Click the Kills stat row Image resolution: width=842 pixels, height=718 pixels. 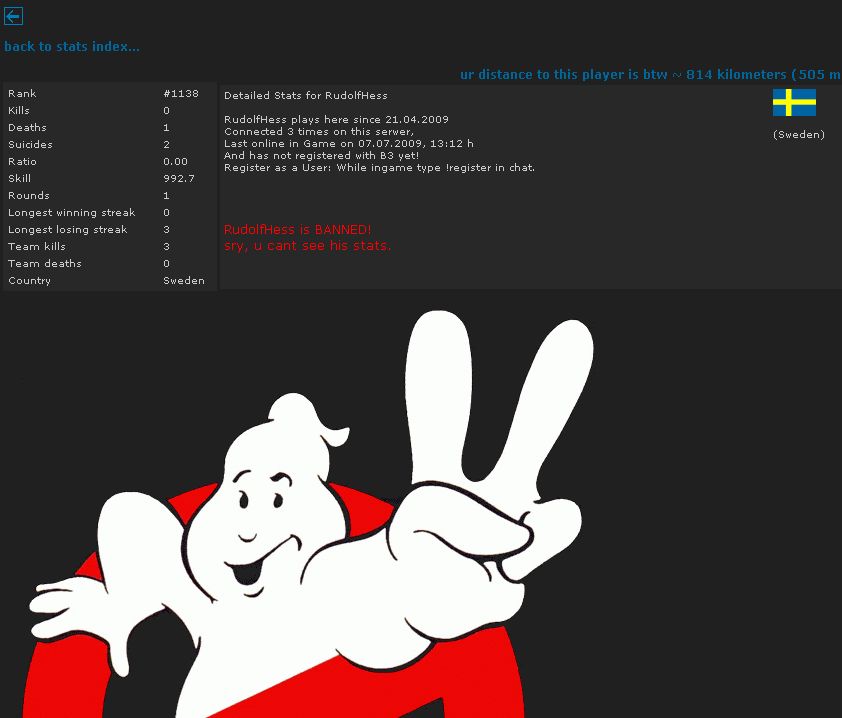tap(108, 110)
